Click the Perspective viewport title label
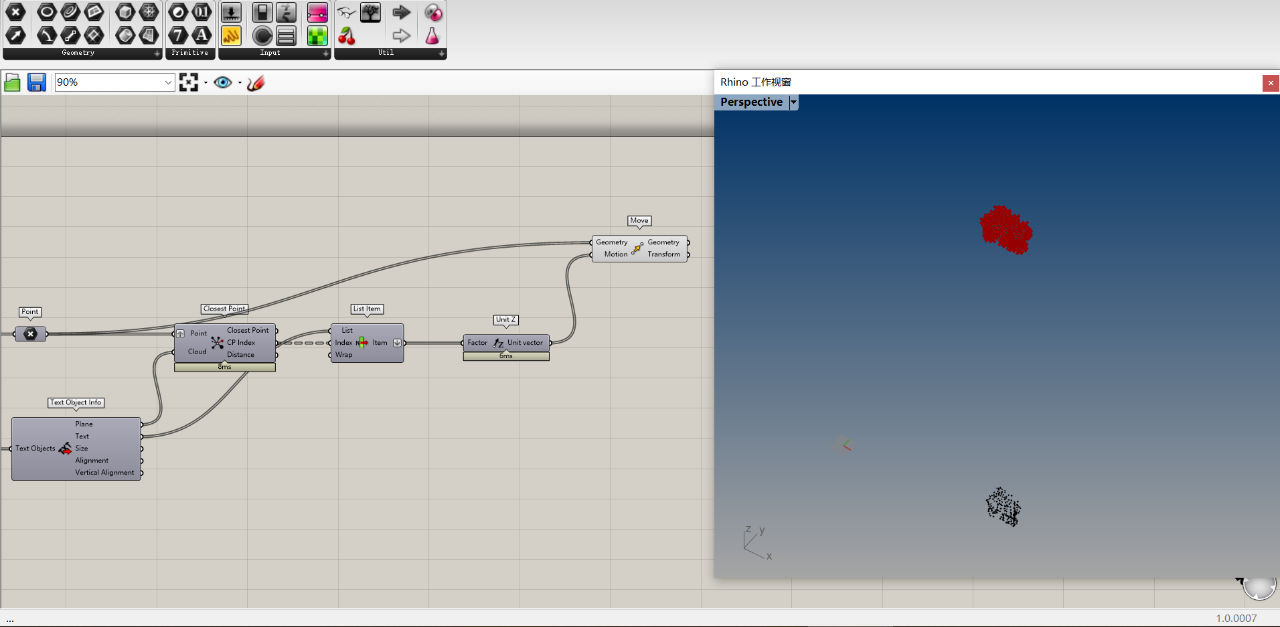This screenshot has height=627, width=1280. pyautogui.click(x=751, y=102)
